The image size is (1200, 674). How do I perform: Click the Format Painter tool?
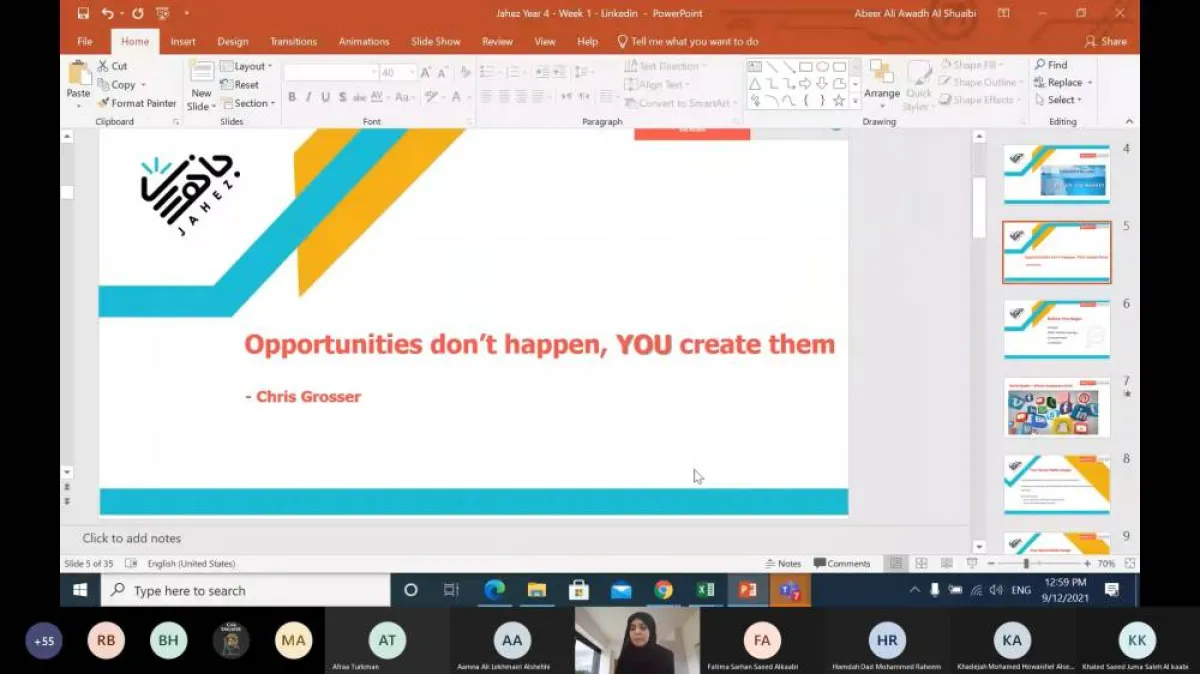[x=137, y=103]
